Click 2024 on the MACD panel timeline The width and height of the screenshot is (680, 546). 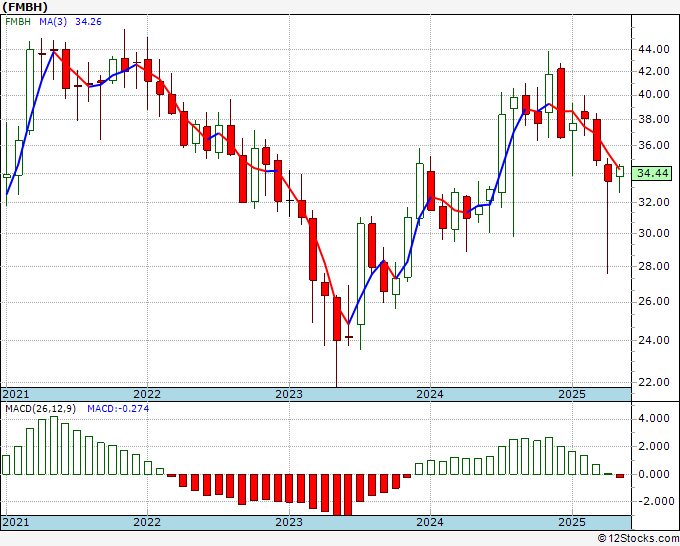pos(430,522)
